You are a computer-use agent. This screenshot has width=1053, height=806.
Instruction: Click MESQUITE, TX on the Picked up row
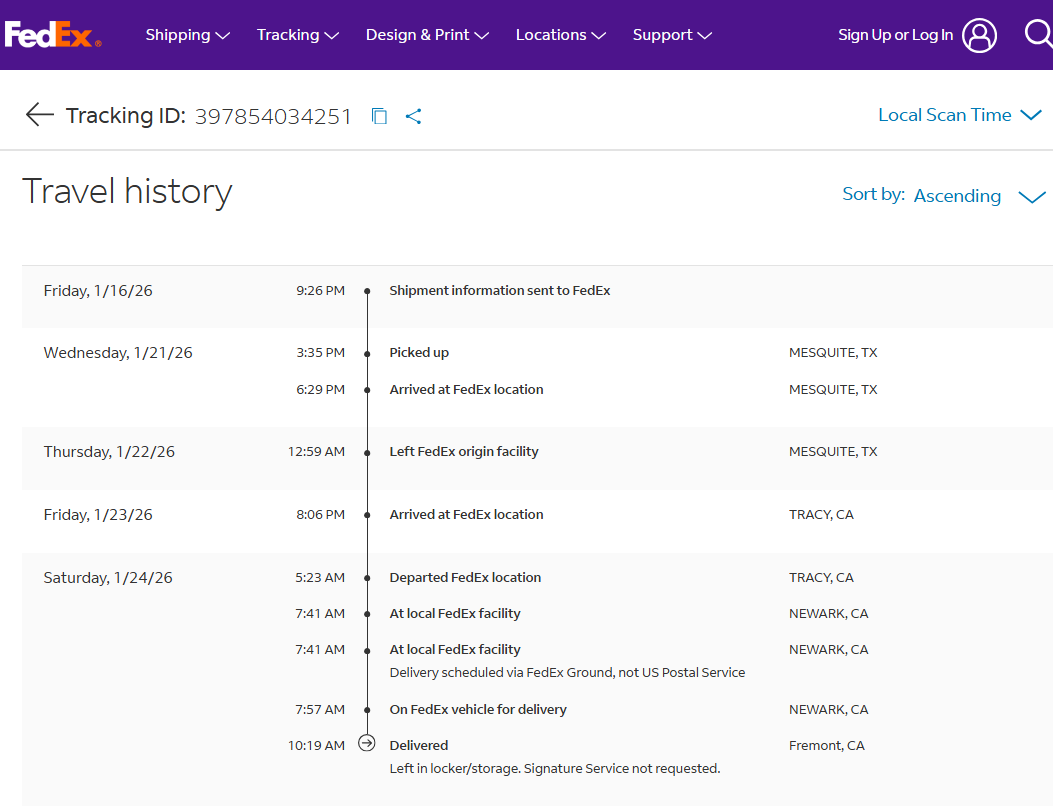[833, 353]
